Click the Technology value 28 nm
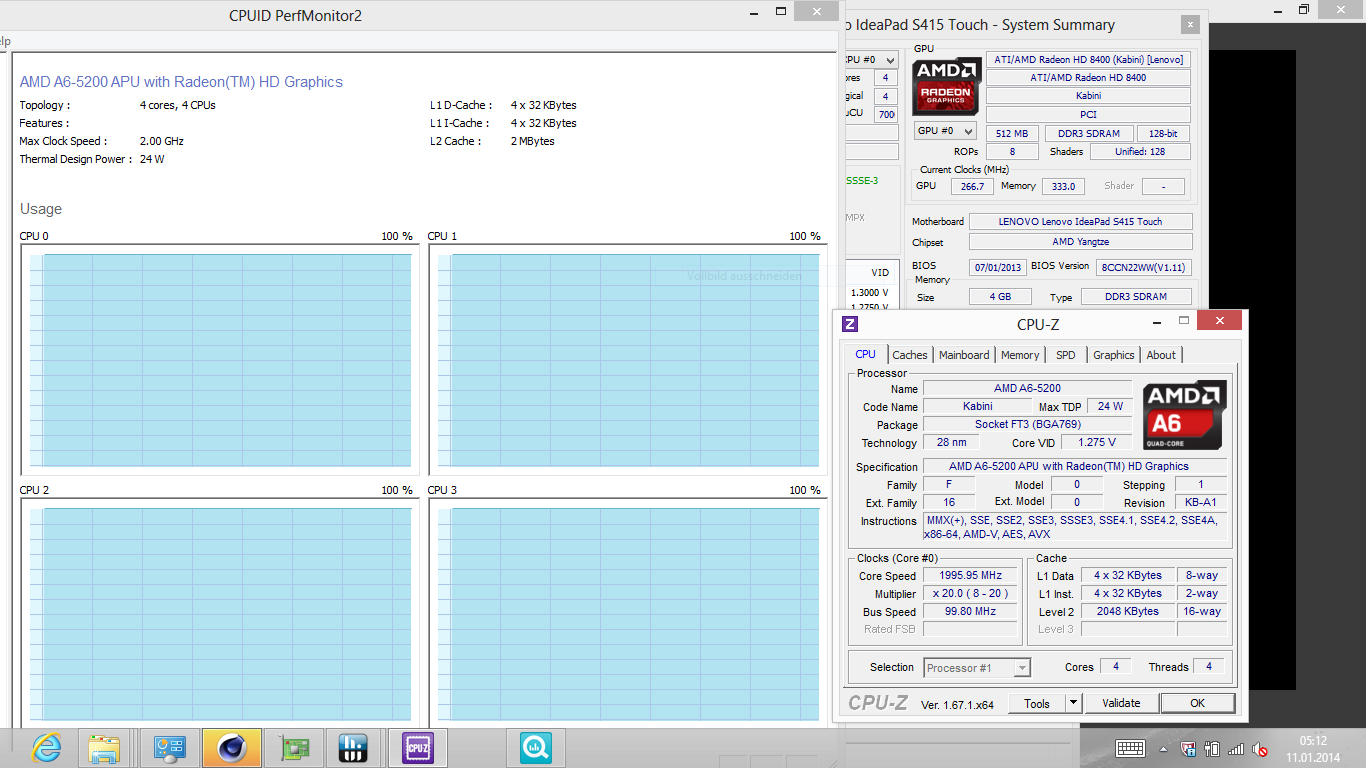 [951, 442]
